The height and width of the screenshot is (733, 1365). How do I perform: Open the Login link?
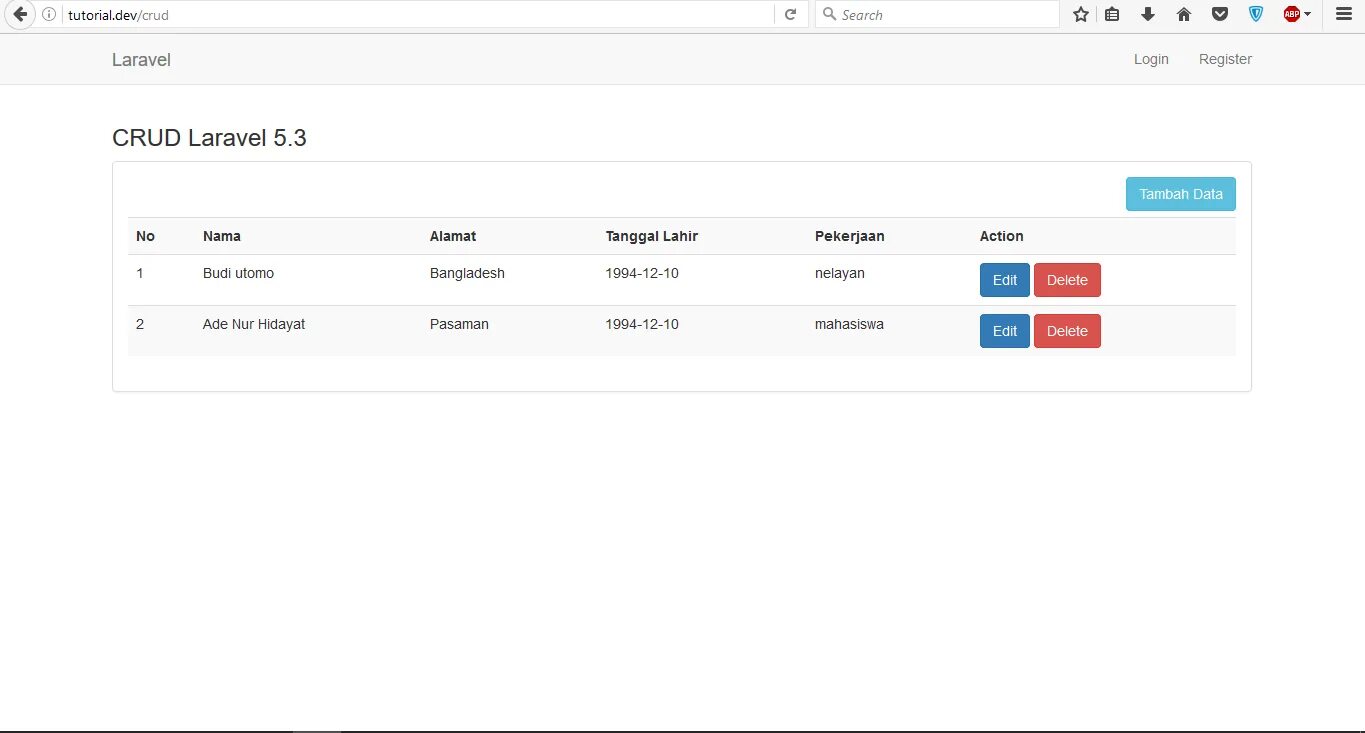pyautogui.click(x=1151, y=59)
